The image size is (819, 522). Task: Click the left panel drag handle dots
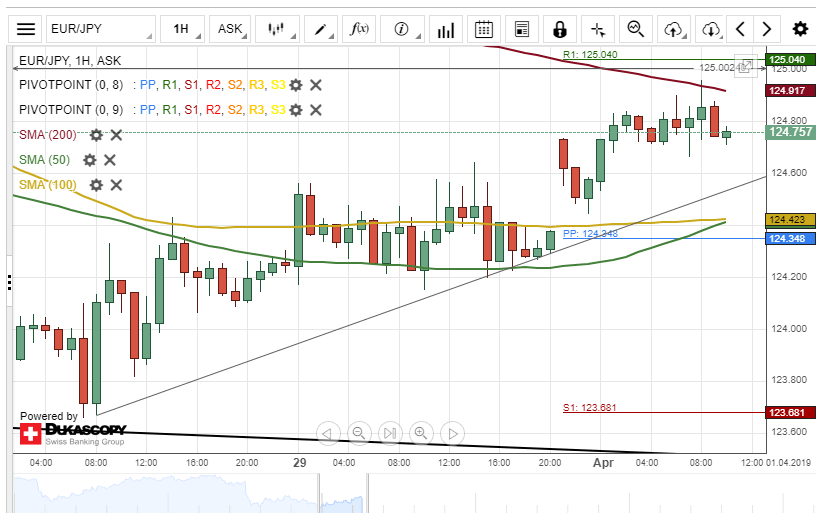pos(9,283)
